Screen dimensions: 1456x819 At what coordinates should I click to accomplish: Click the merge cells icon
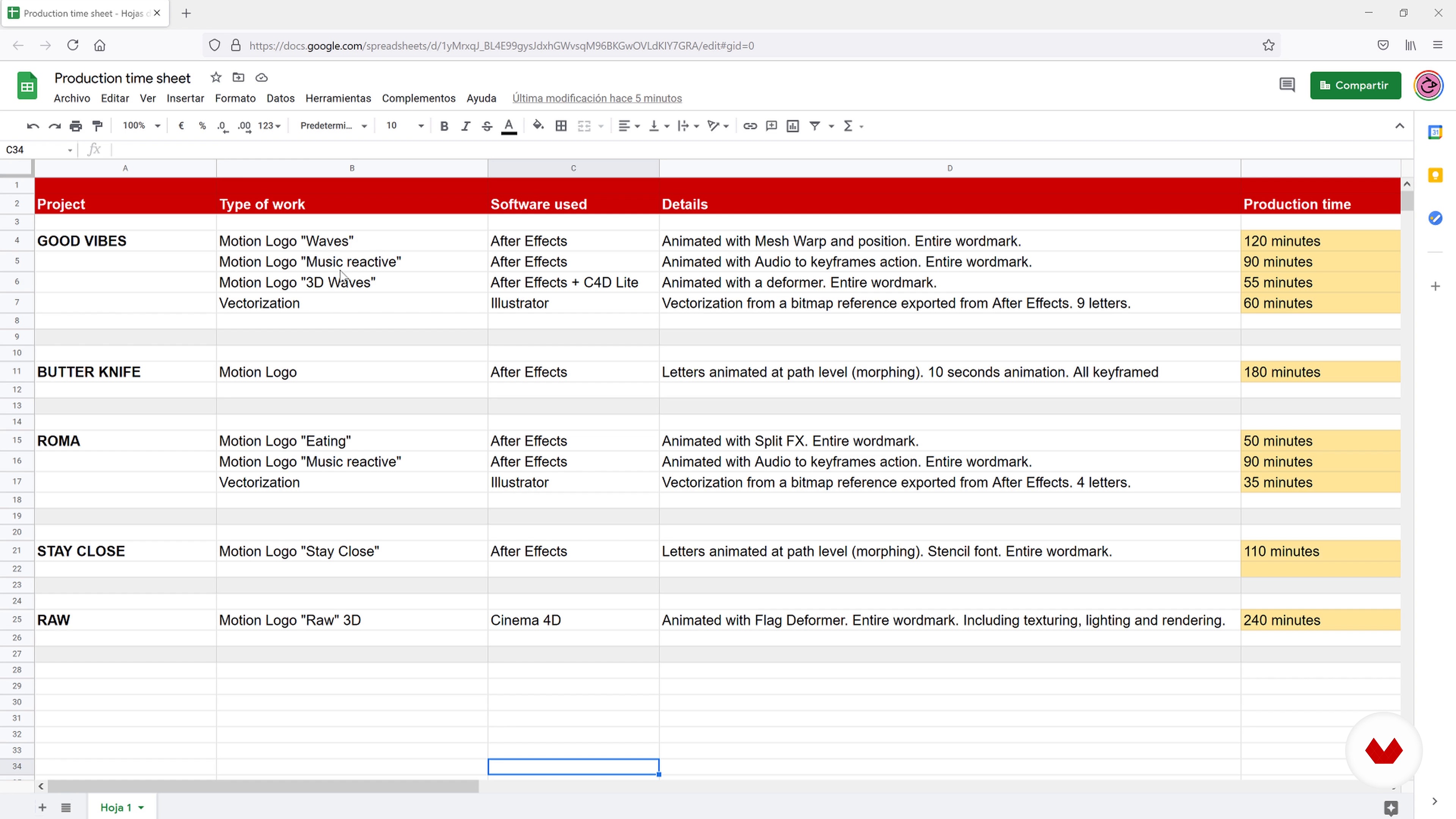pyautogui.click(x=584, y=126)
